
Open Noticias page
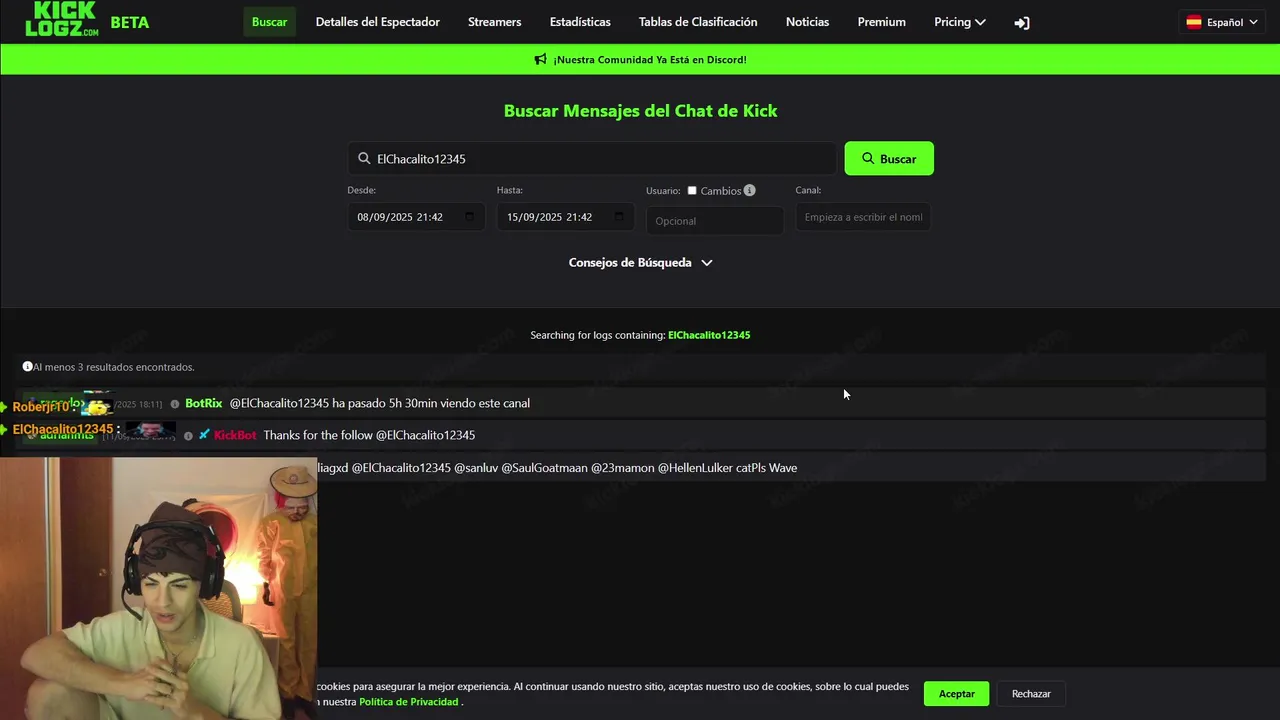tap(807, 22)
